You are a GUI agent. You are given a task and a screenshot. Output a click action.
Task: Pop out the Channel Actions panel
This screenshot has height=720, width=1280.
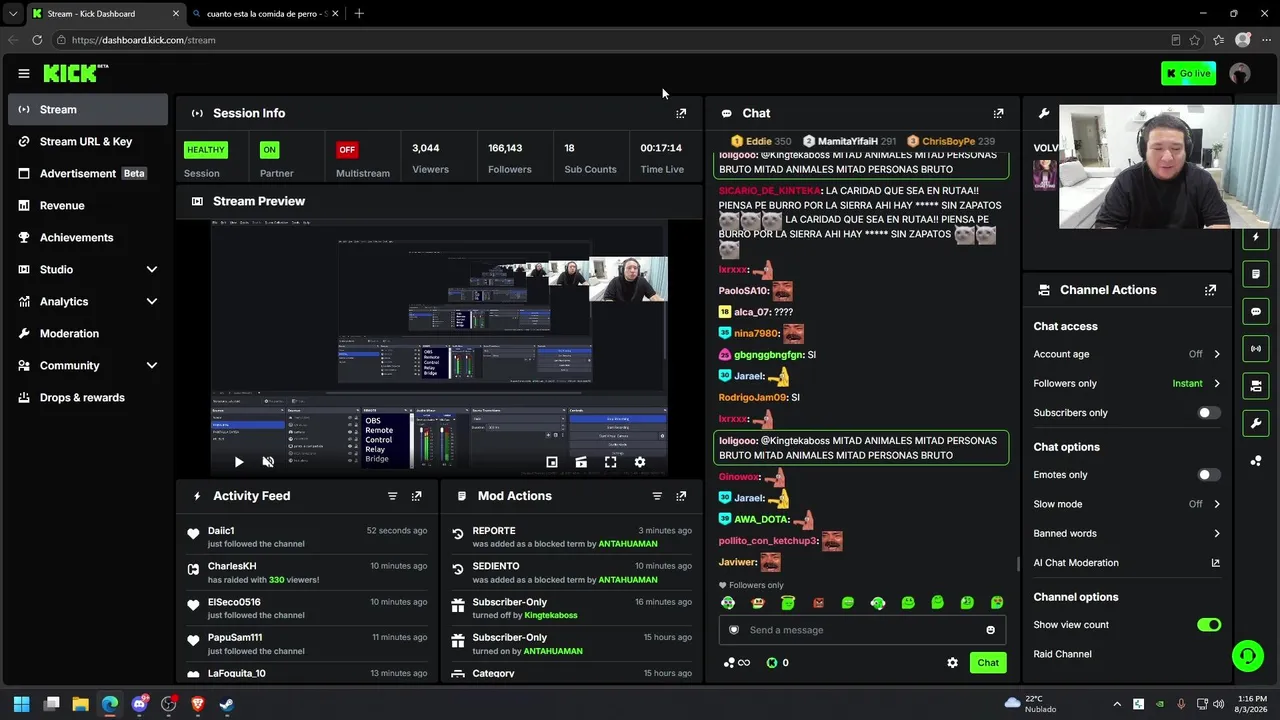coord(1210,290)
